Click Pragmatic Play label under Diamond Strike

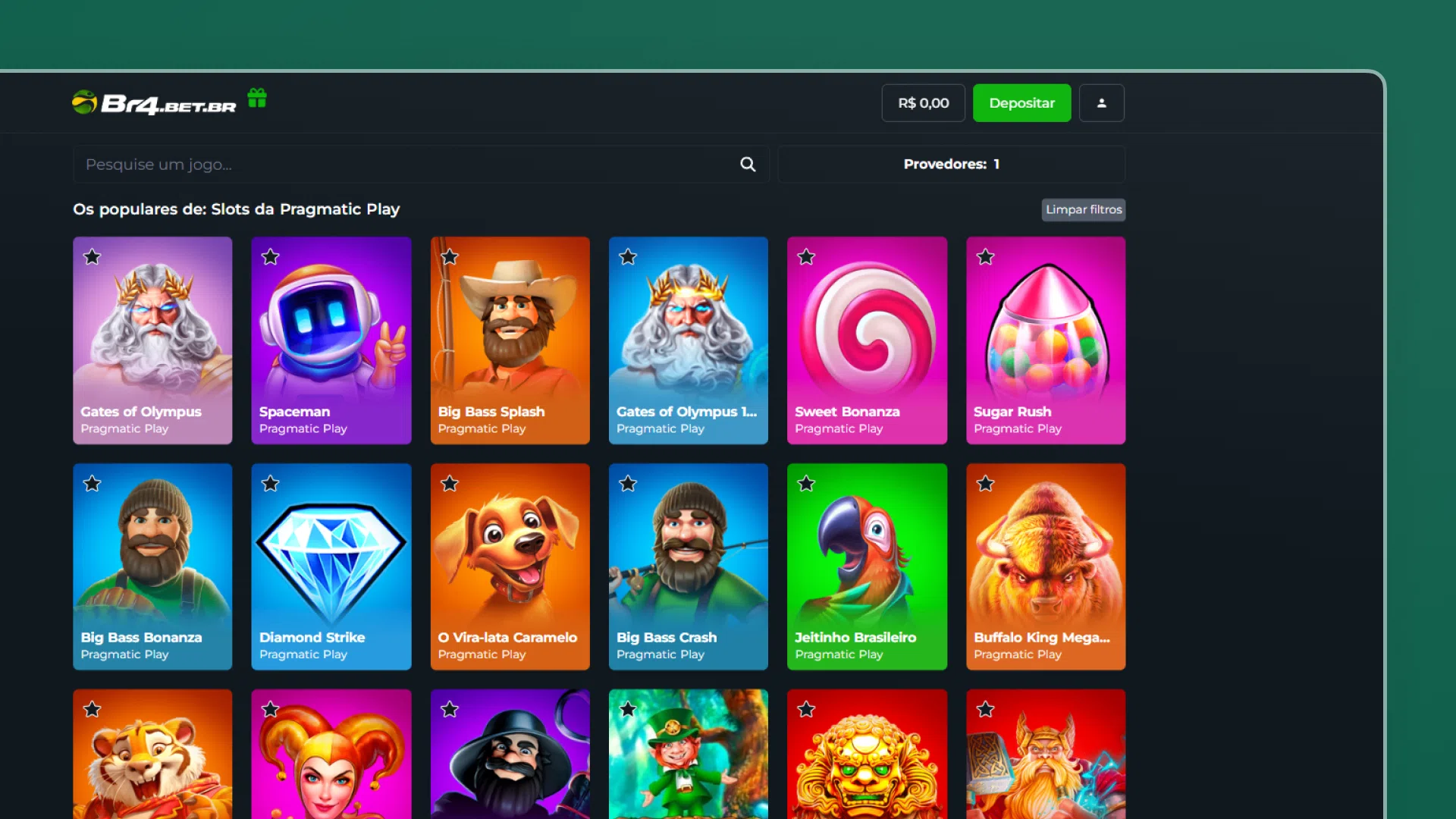(303, 654)
